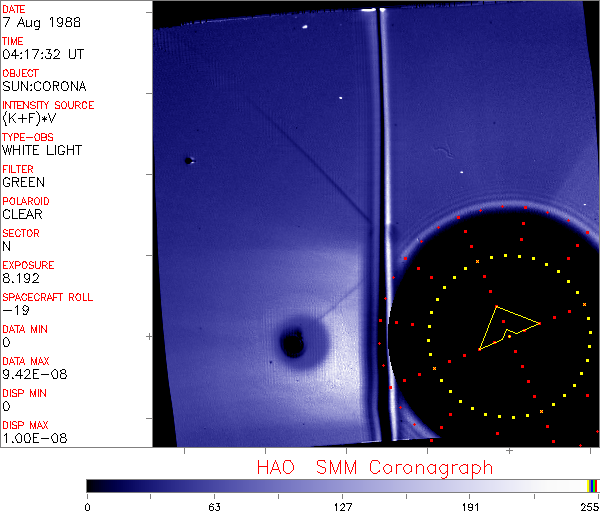Click the black left end of the colorbar

[x=95, y=485]
